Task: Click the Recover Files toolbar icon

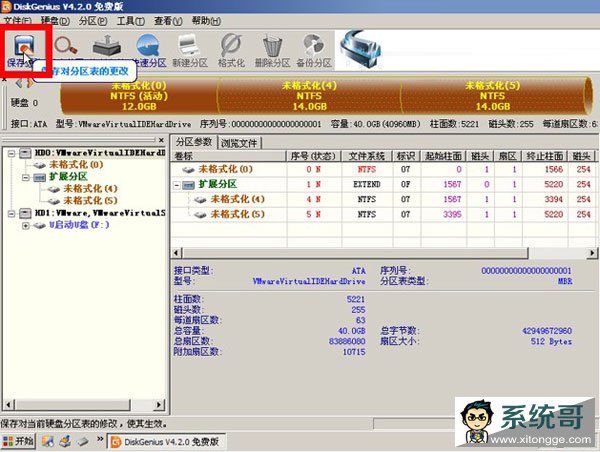Action: [x=107, y=46]
